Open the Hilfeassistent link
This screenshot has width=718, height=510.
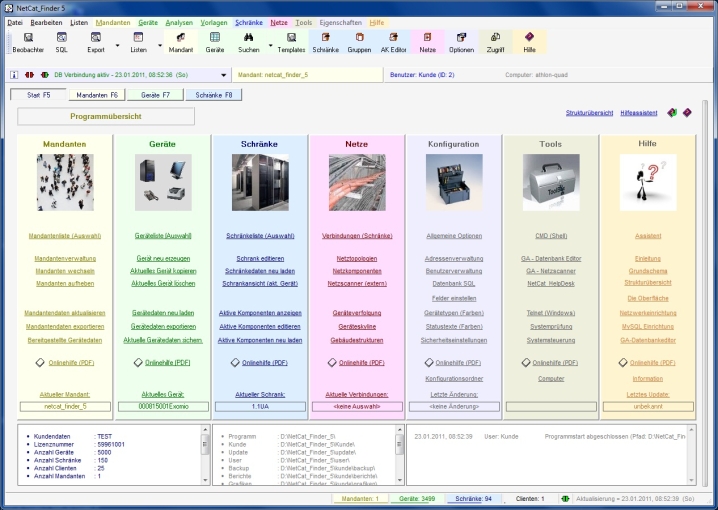click(640, 113)
